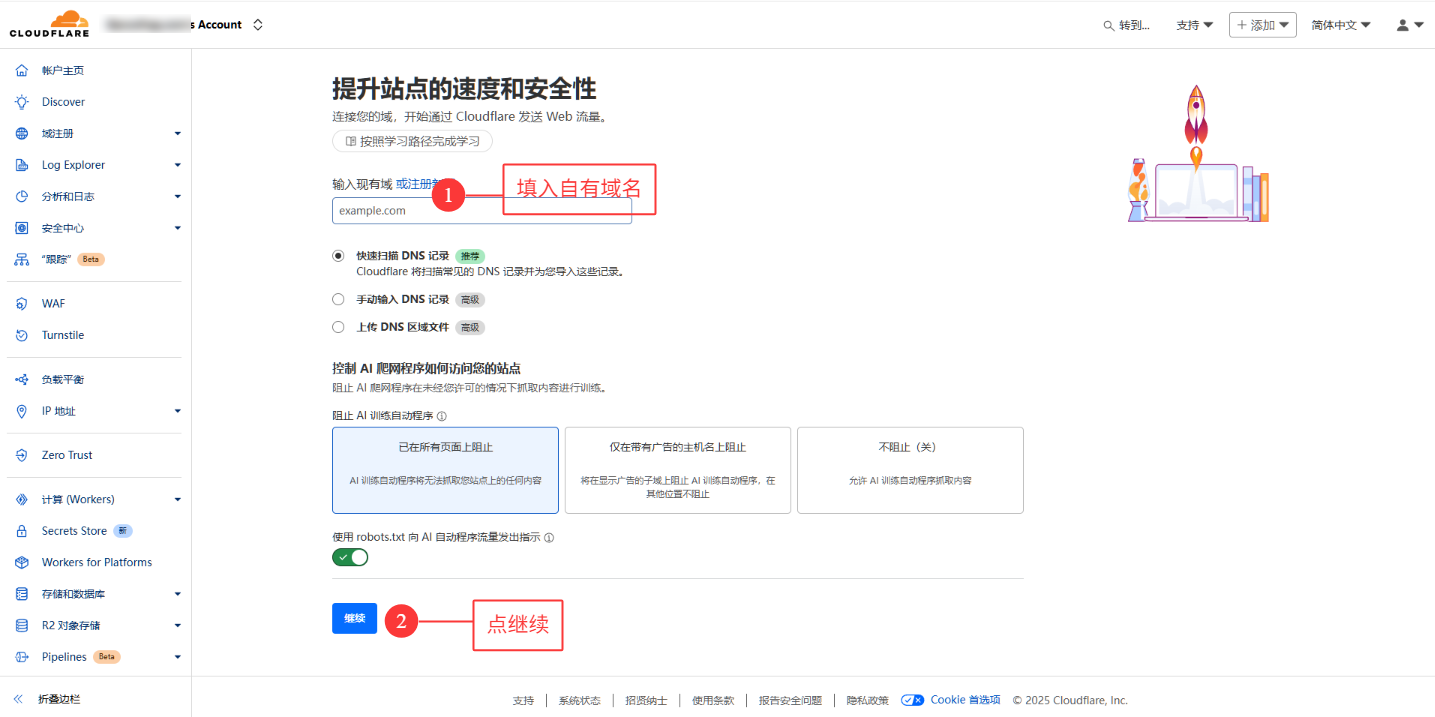Click the 转到... search button

point(1127,25)
